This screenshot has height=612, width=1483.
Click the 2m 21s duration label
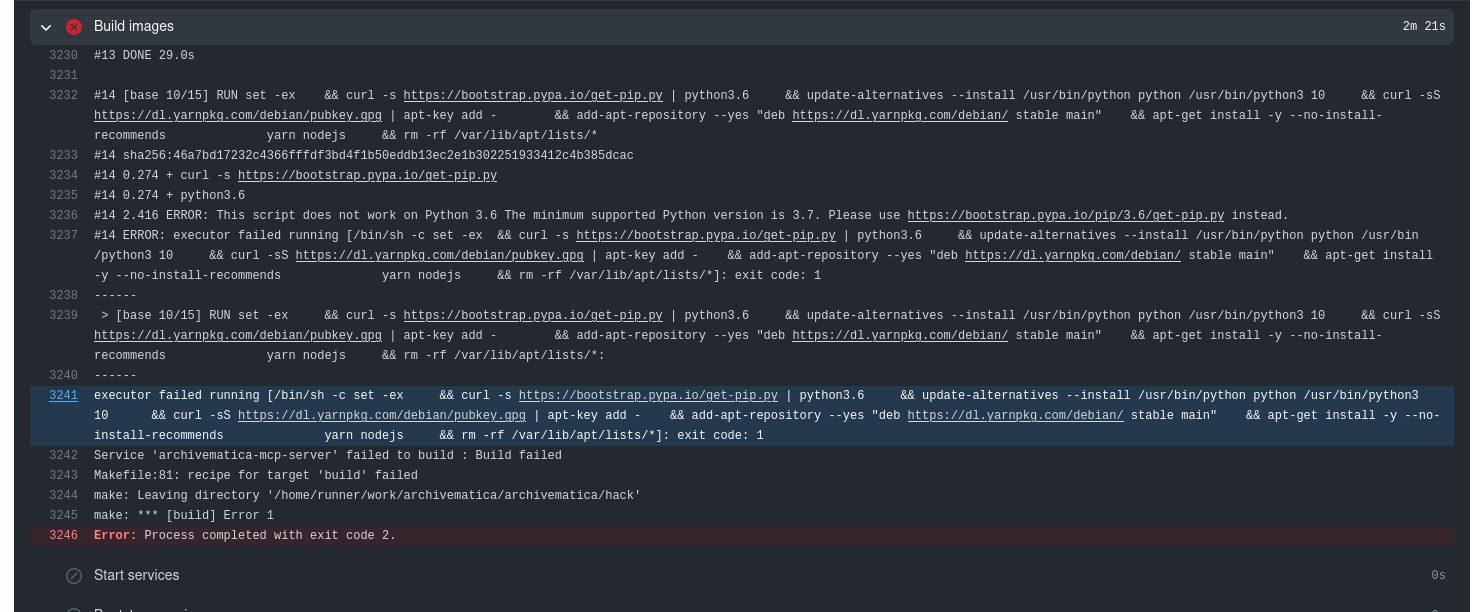pyautogui.click(x=1424, y=27)
